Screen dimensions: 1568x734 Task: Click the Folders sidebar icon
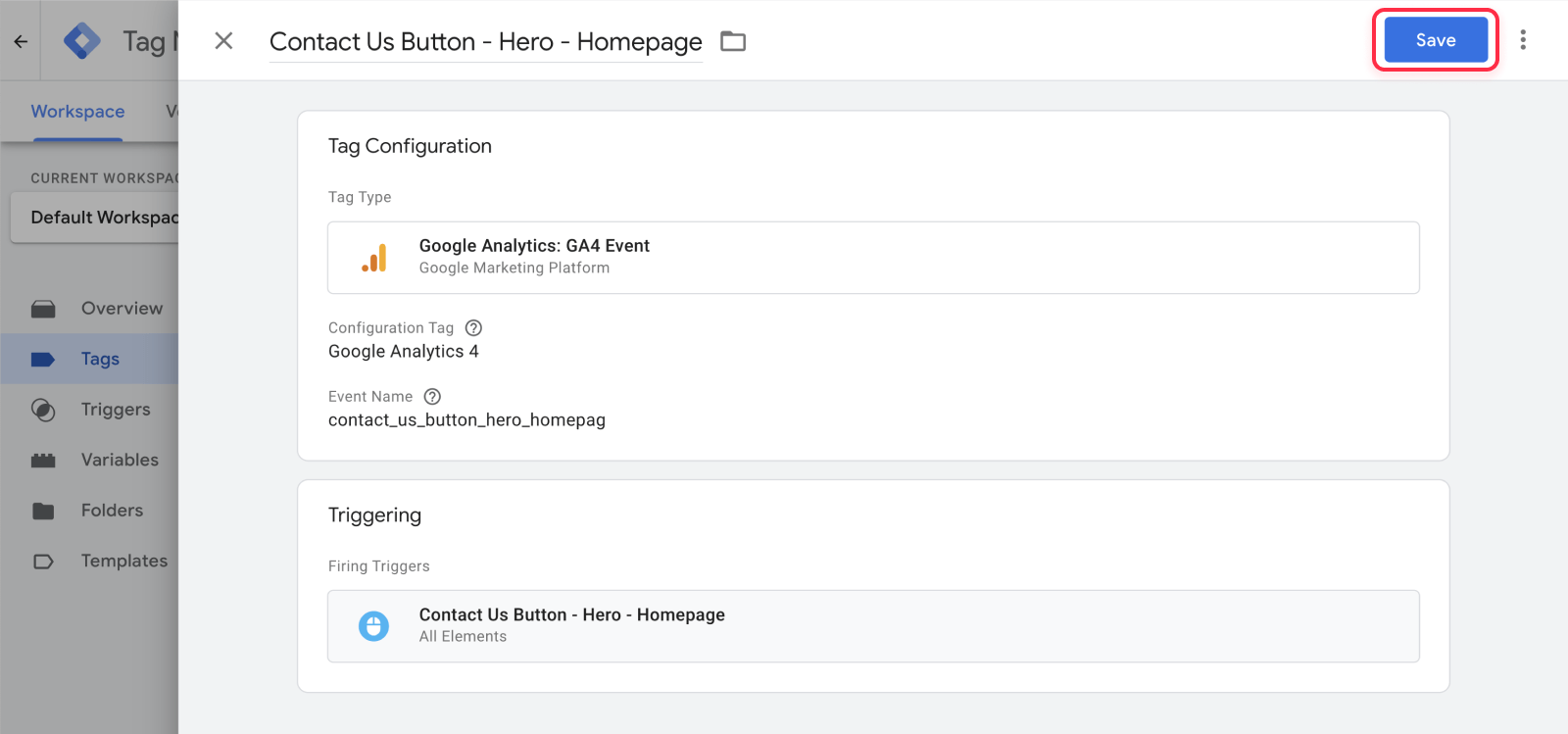(x=43, y=511)
